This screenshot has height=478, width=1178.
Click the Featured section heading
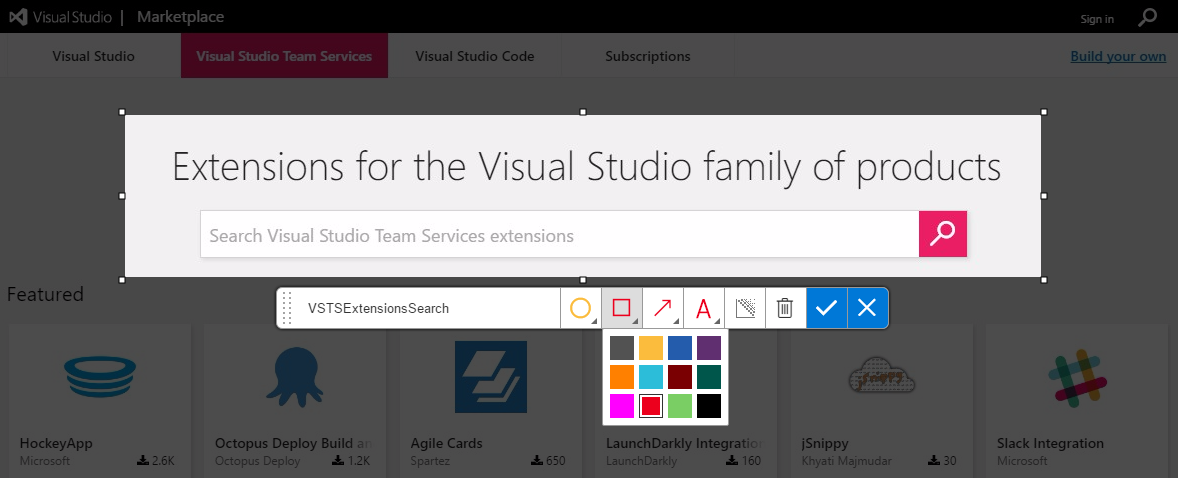coord(45,294)
